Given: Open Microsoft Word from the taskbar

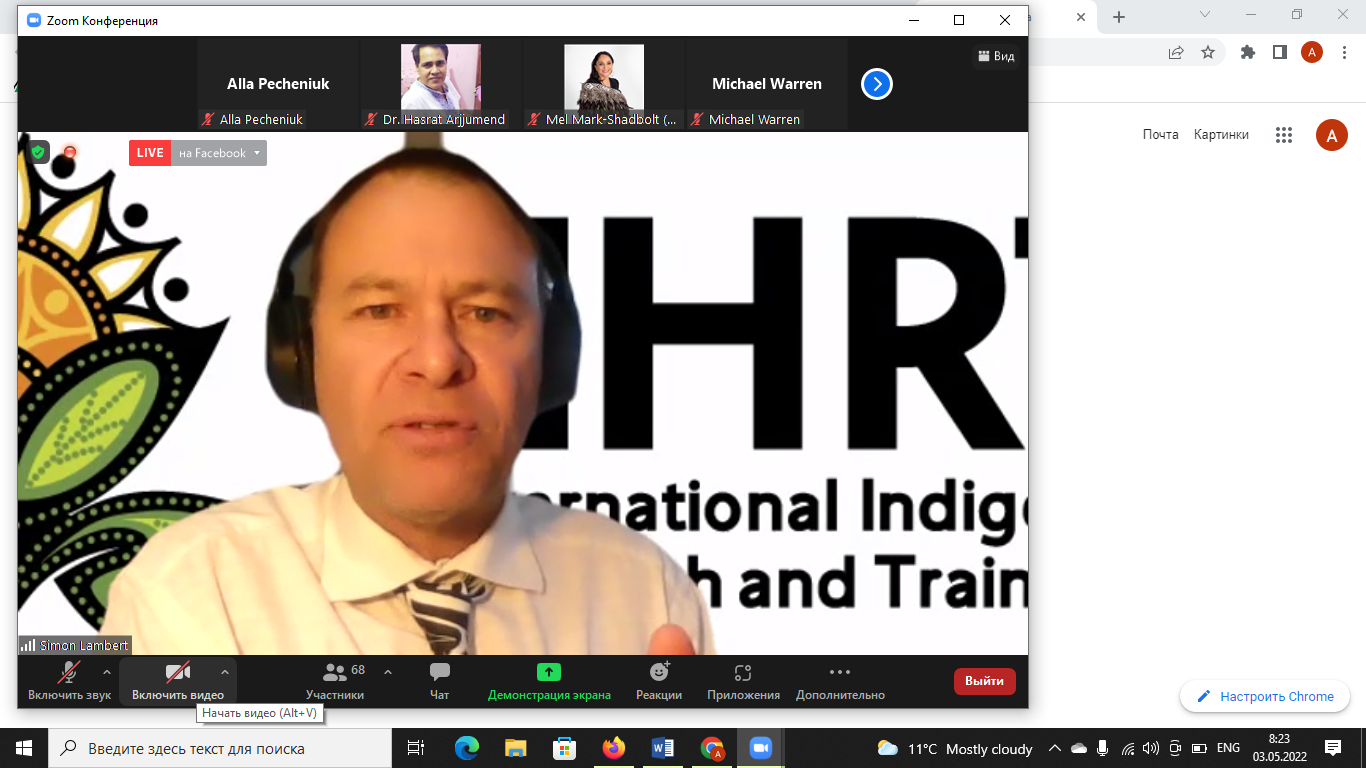Looking at the screenshot, I should (663, 747).
